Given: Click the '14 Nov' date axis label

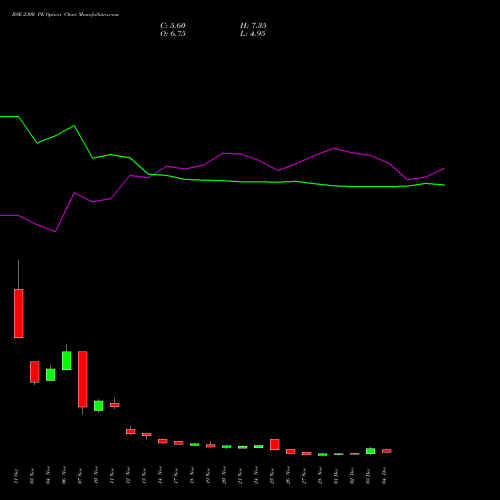Looking at the screenshot, I should click(x=160, y=476).
